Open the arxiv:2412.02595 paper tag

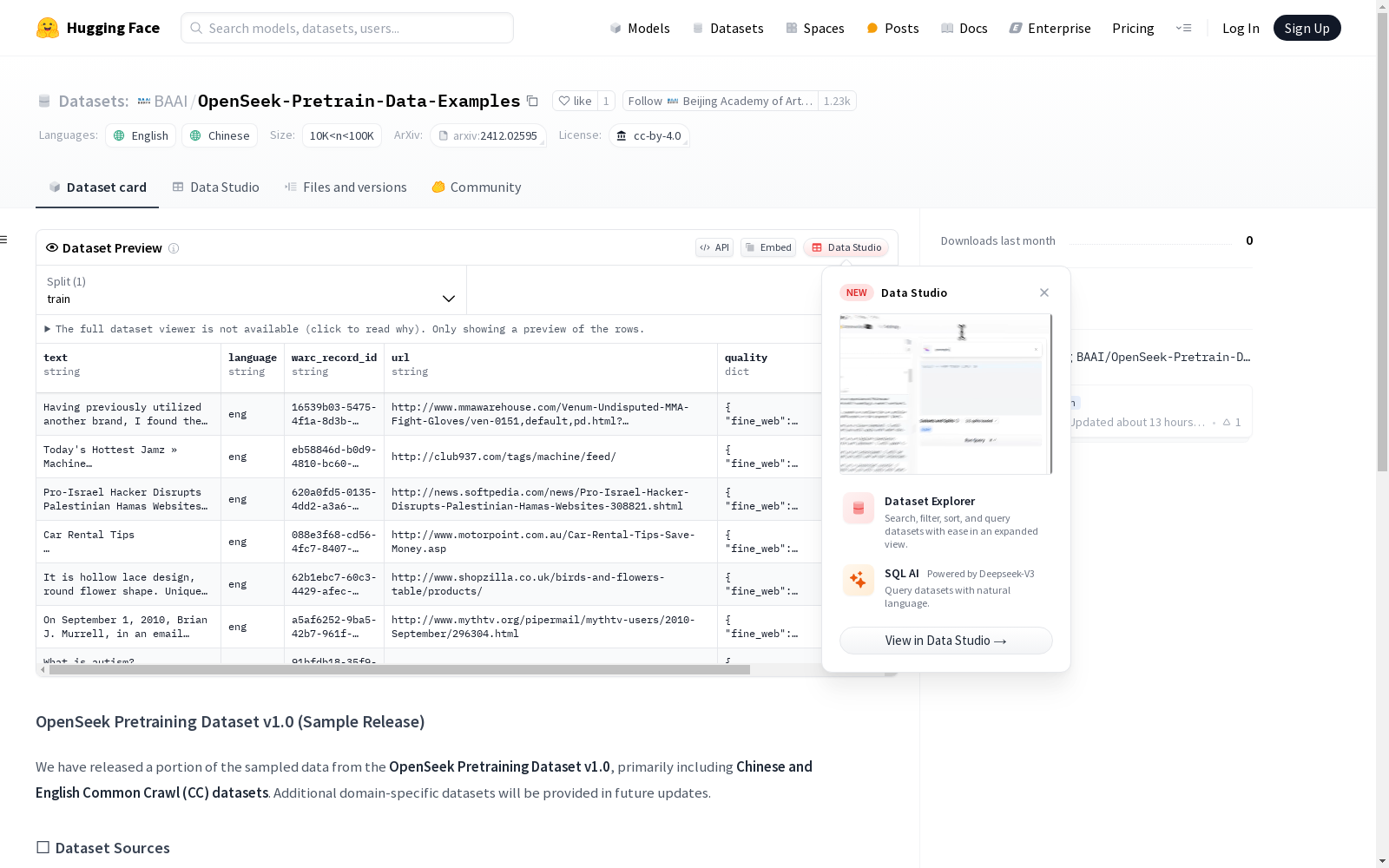(x=488, y=135)
